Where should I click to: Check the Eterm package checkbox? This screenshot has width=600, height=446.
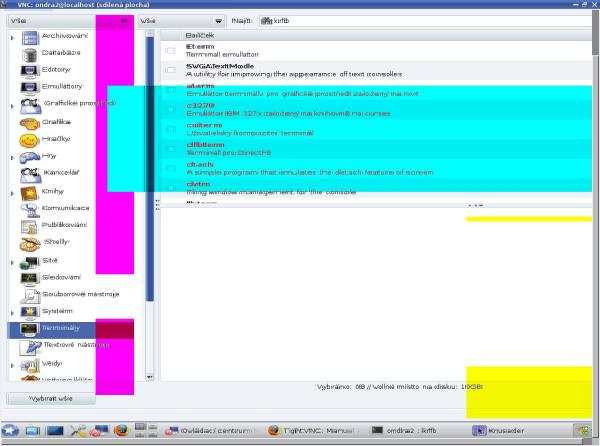click(170, 50)
